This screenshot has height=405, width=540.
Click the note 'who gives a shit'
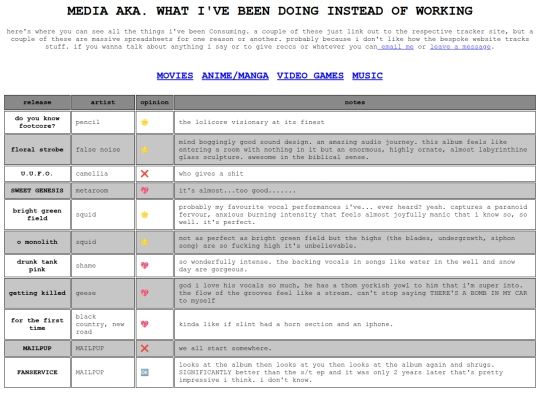point(211,174)
